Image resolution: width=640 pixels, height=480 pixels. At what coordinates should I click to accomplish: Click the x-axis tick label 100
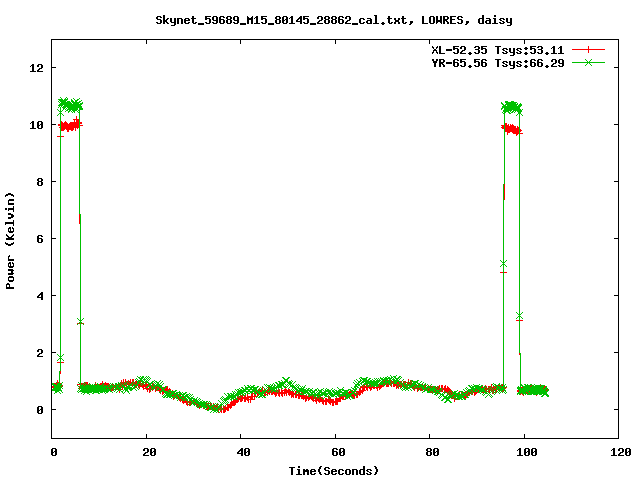pyautogui.click(x=527, y=452)
